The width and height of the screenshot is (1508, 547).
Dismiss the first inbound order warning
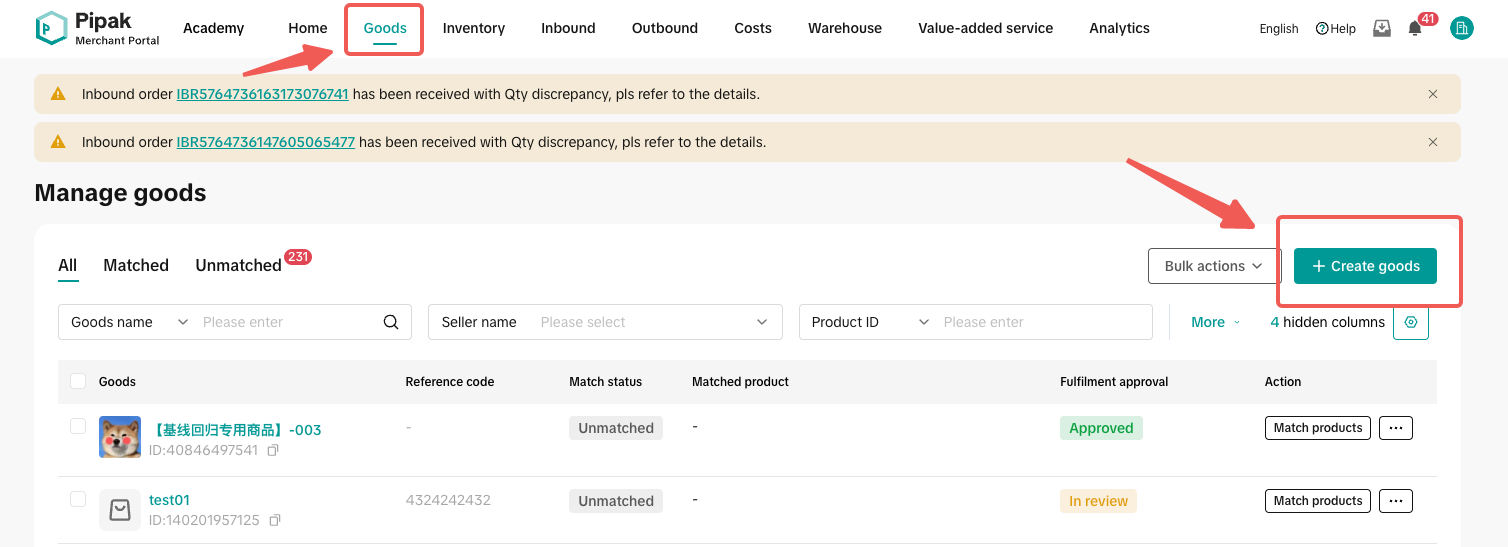pyautogui.click(x=1433, y=94)
